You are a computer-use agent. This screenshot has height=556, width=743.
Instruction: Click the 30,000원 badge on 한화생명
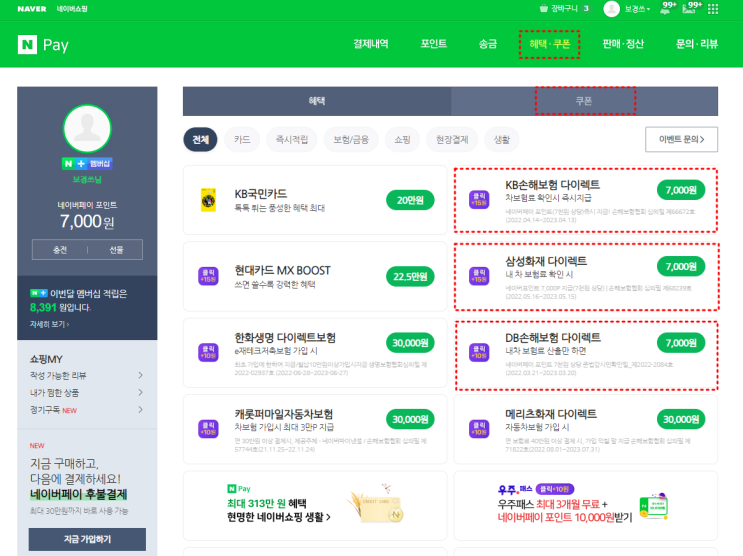click(410, 343)
